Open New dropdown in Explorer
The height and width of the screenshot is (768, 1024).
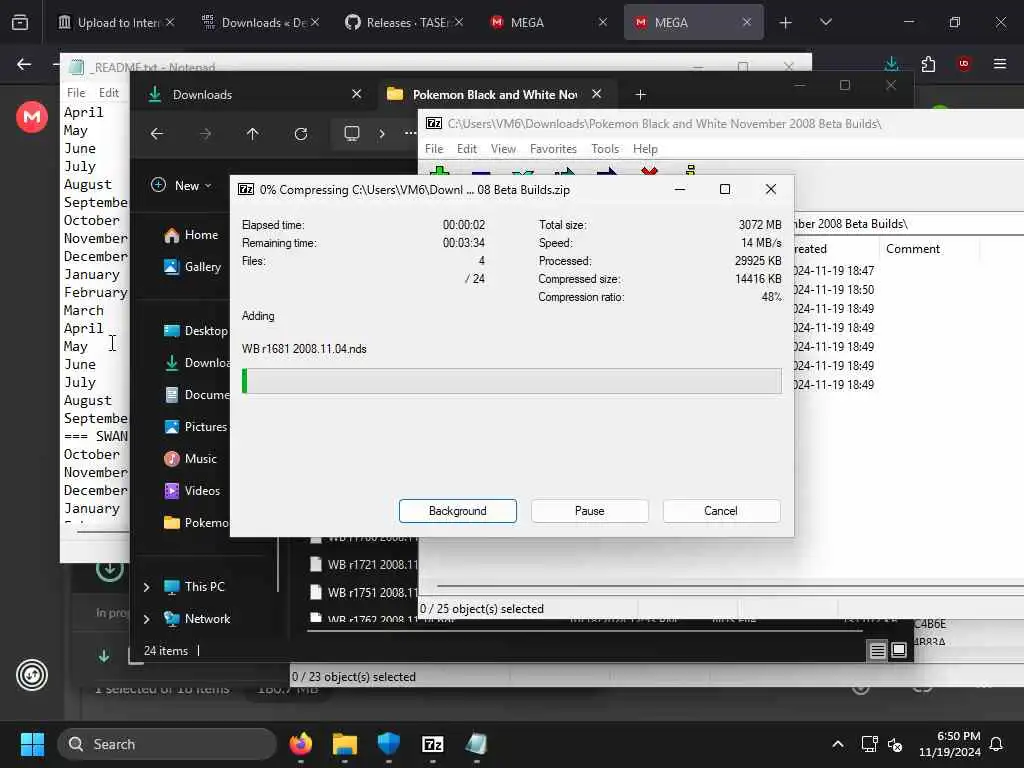pyautogui.click(x=182, y=185)
